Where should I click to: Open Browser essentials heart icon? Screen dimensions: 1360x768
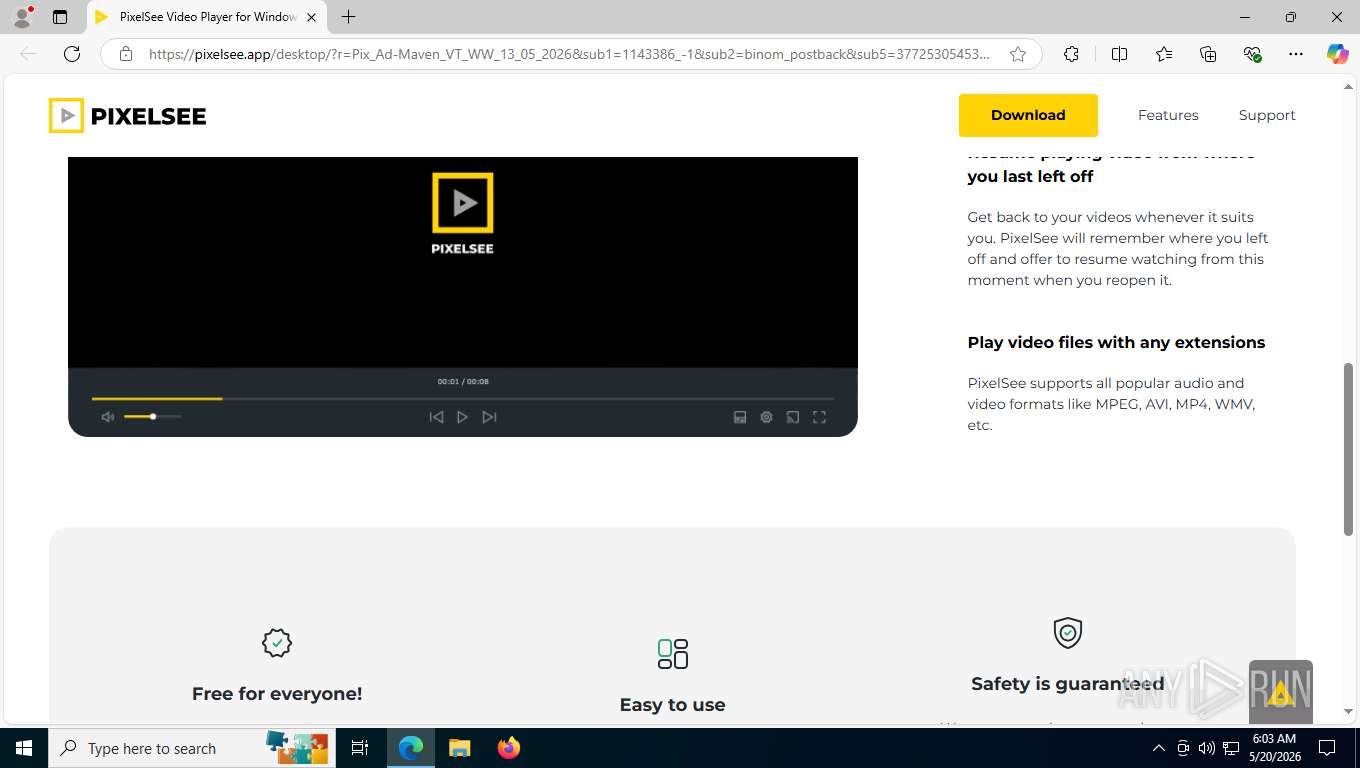1252,54
